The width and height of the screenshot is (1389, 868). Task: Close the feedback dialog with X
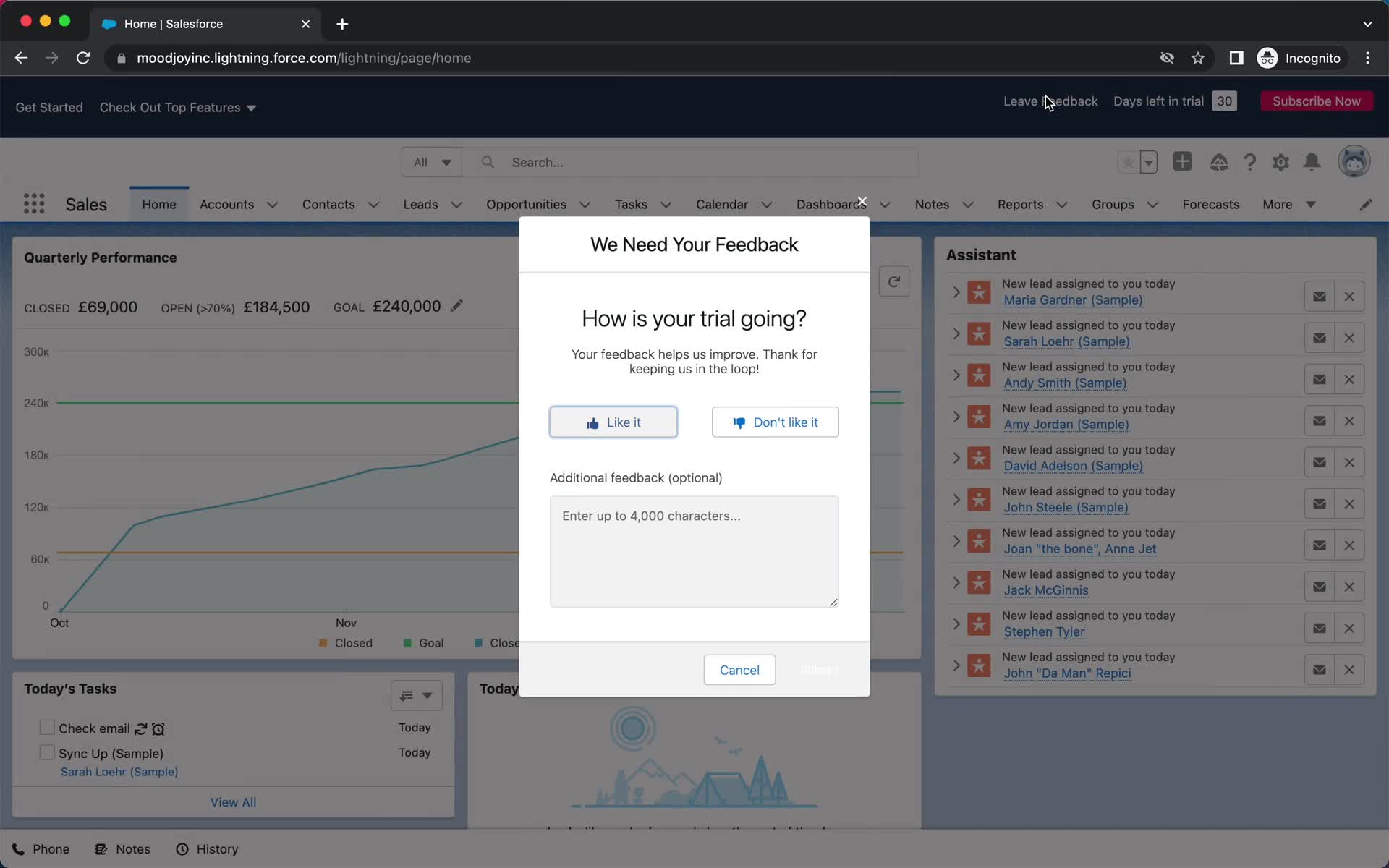[862, 201]
